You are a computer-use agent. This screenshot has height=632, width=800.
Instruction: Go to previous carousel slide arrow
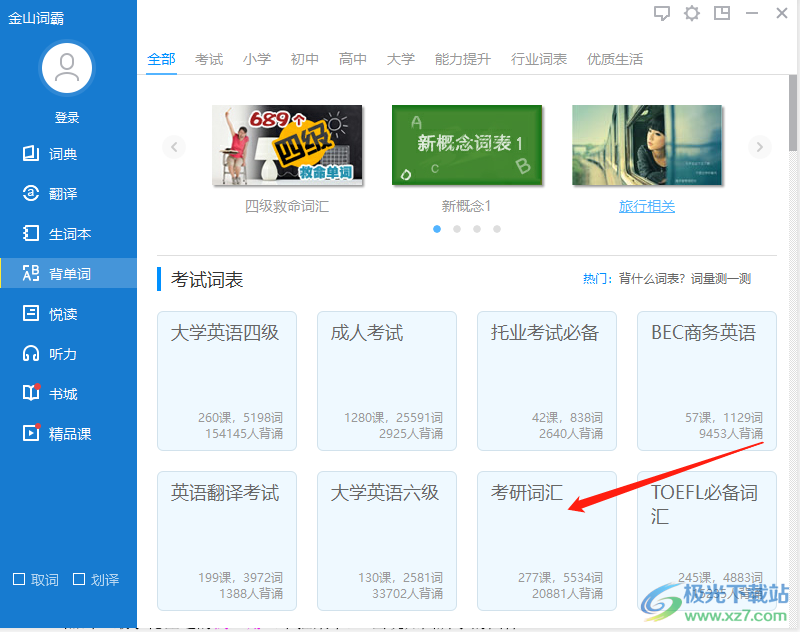click(174, 147)
